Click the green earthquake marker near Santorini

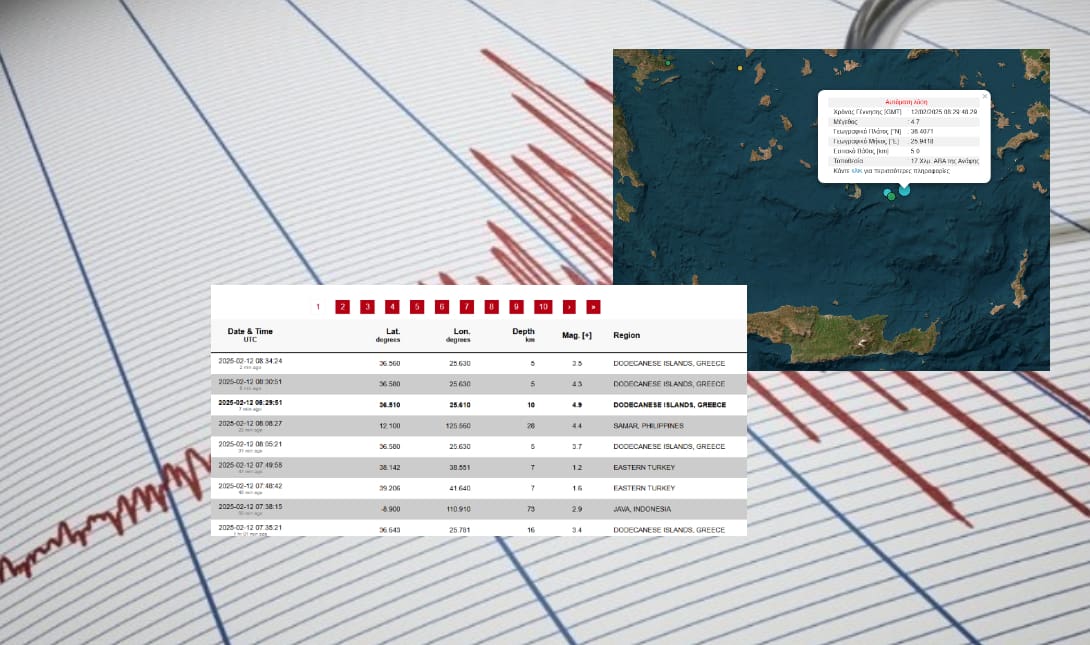click(x=892, y=197)
